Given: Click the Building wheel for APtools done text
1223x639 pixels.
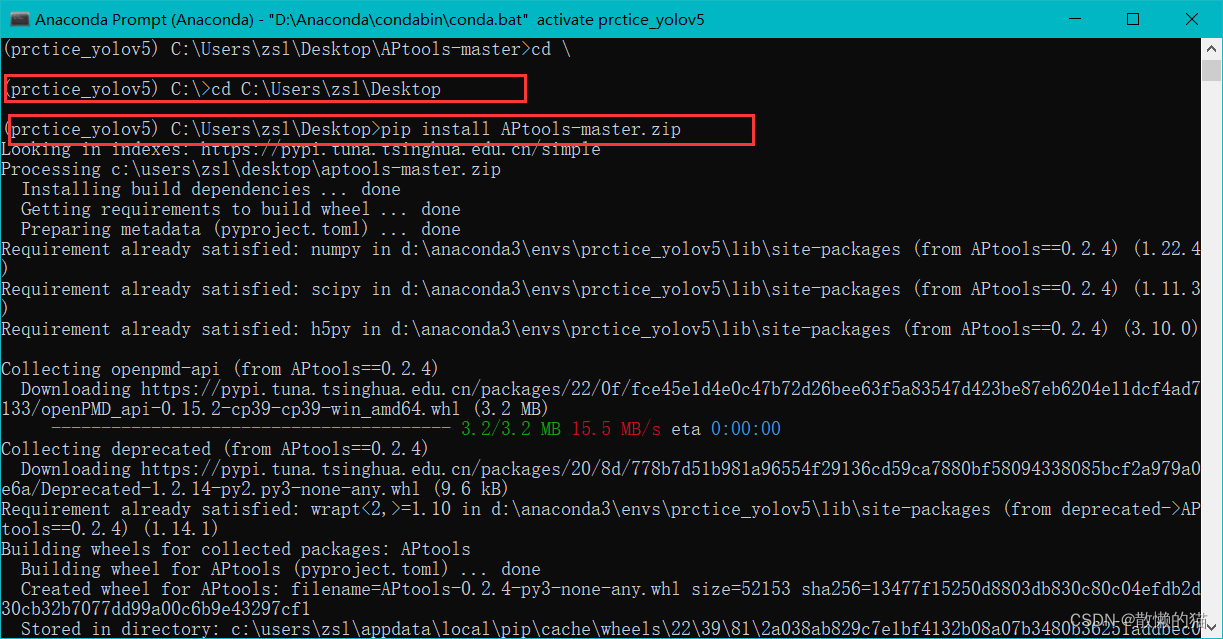Looking at the screenshot, I should pos(280,568).
